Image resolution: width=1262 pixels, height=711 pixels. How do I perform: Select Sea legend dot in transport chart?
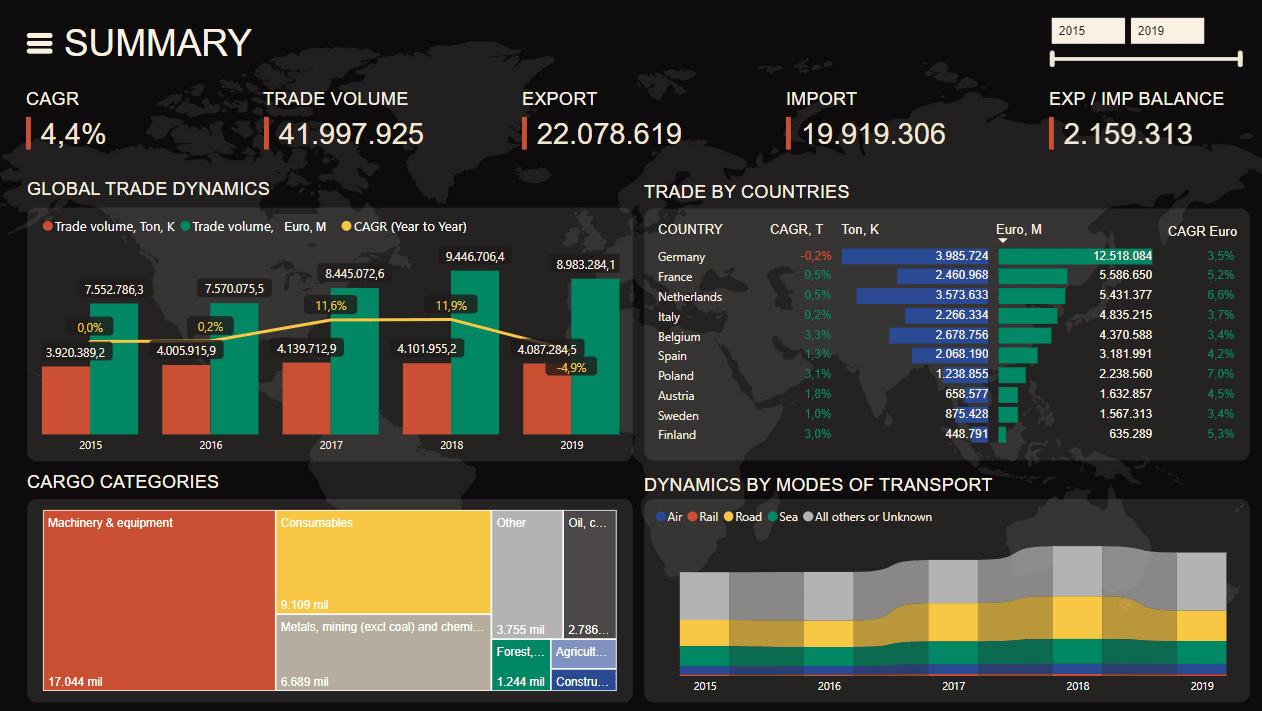point(773,517)
